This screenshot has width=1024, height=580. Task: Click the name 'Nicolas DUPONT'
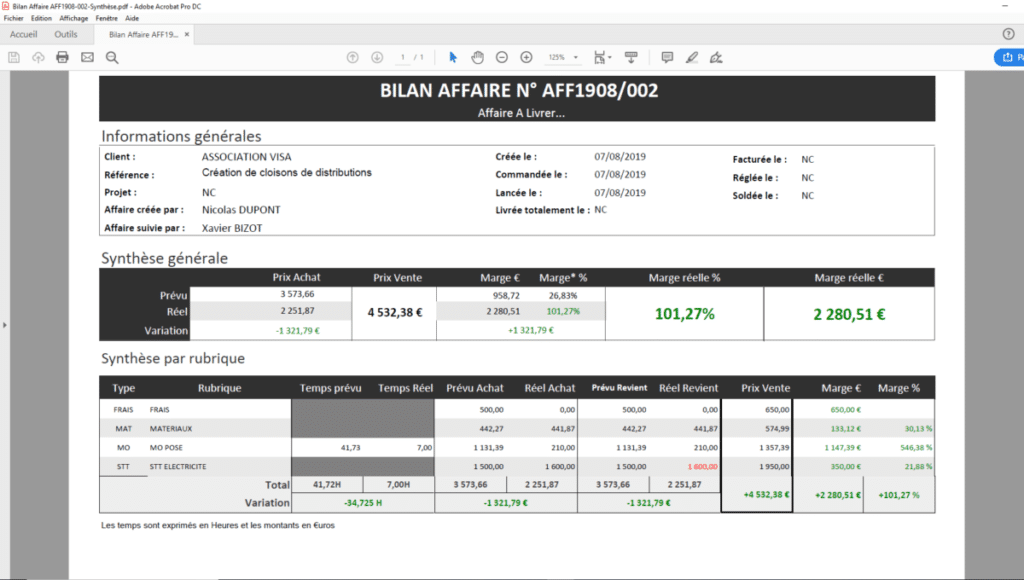tap(241, 210)
